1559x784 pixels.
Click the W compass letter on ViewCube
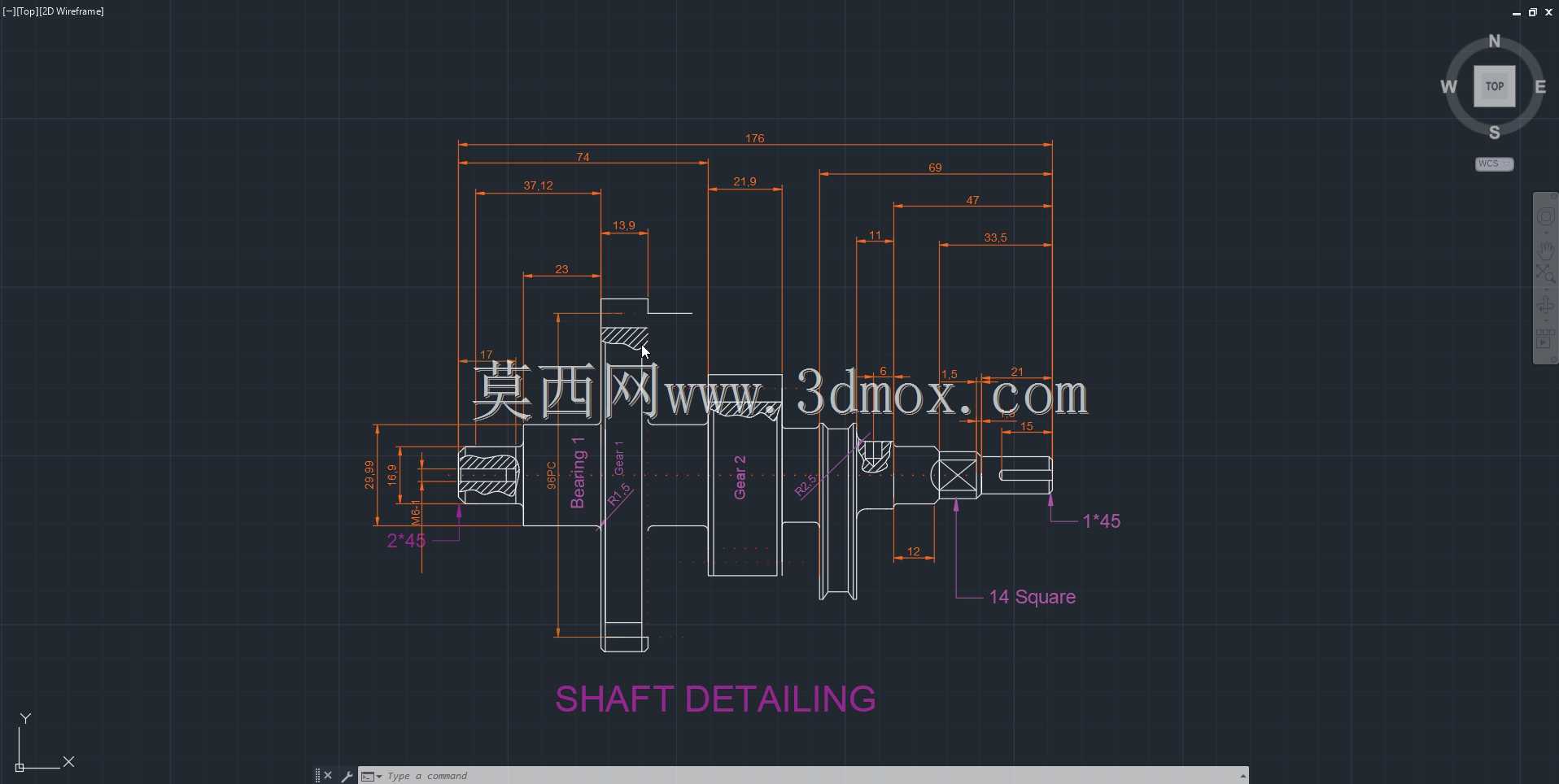(1449, 86)
